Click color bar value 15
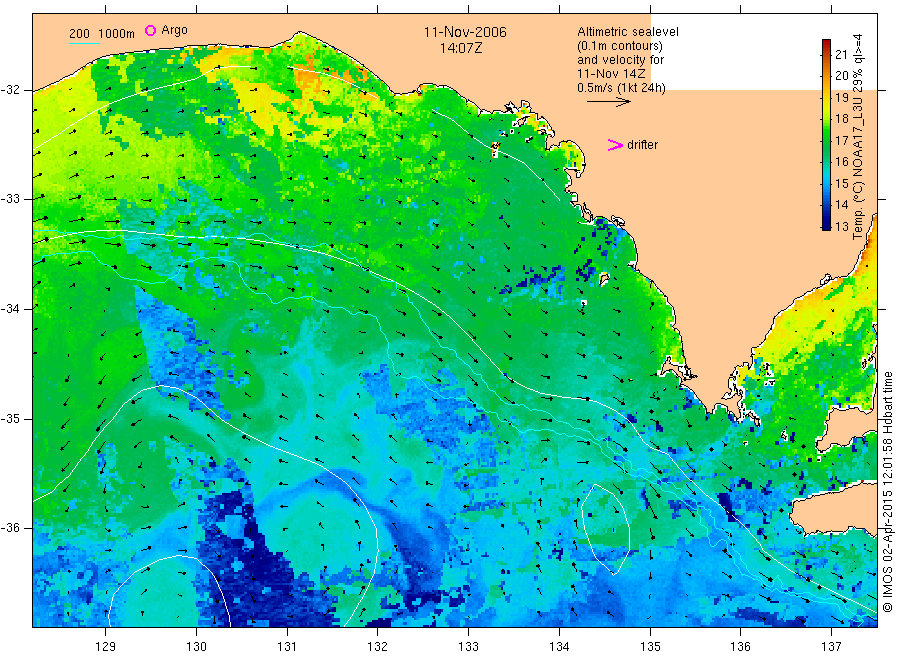The height and width of the screenshot is (660, 900). [841, 184]
